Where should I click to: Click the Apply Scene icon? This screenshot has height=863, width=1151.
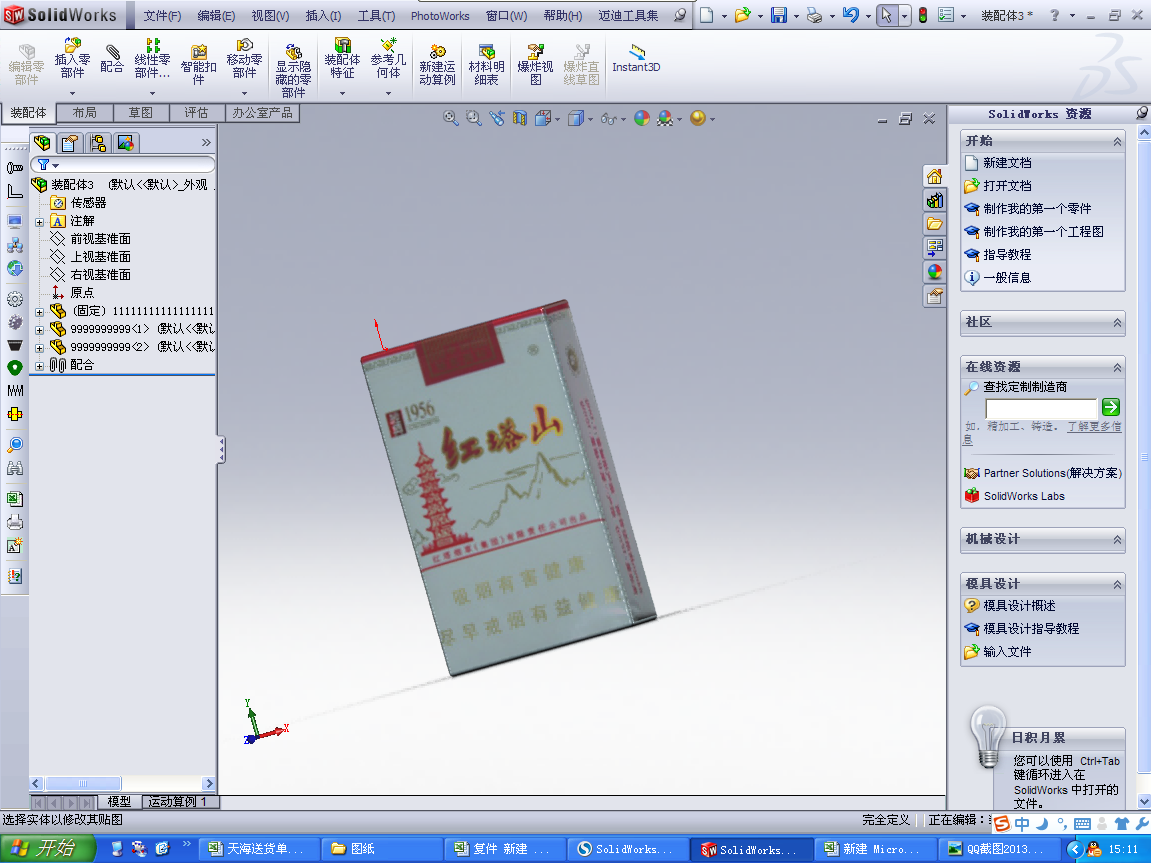665,118
